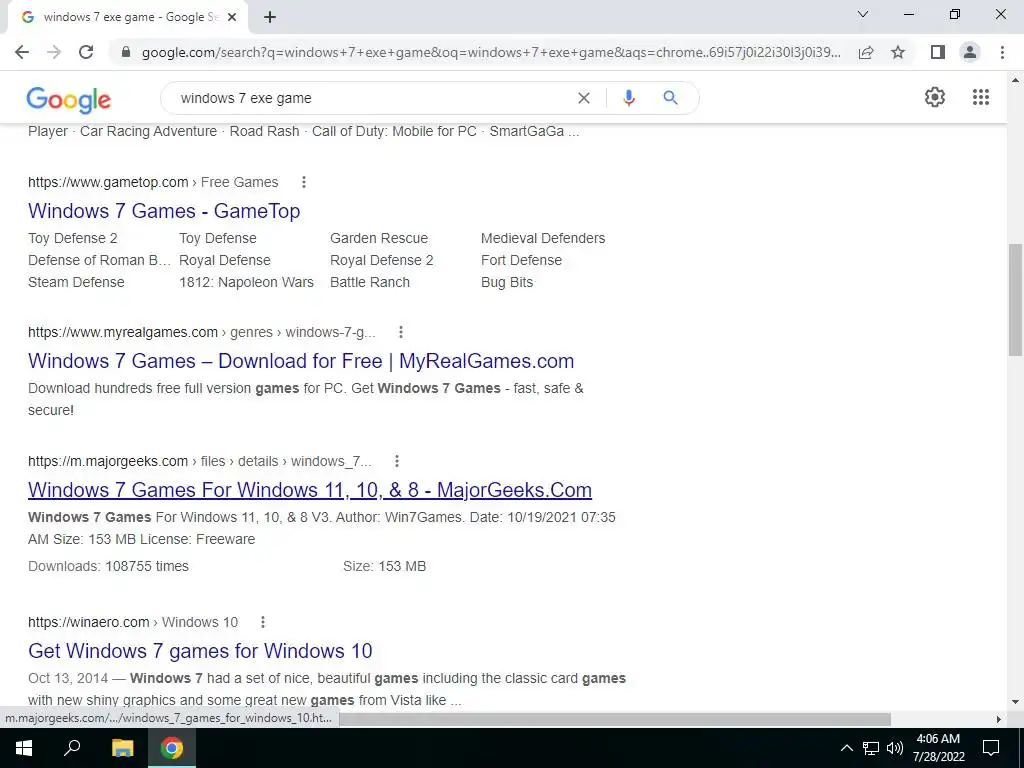Viewport: 1024px width, 768px height.
Task: Click the Downloads: 108755 times text
Action: coord(108,566)
